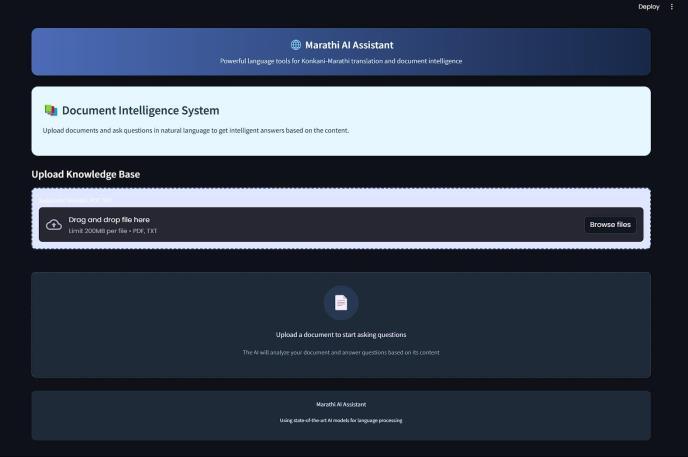Click 'The AI will analyze your document' text

[341, 352]
